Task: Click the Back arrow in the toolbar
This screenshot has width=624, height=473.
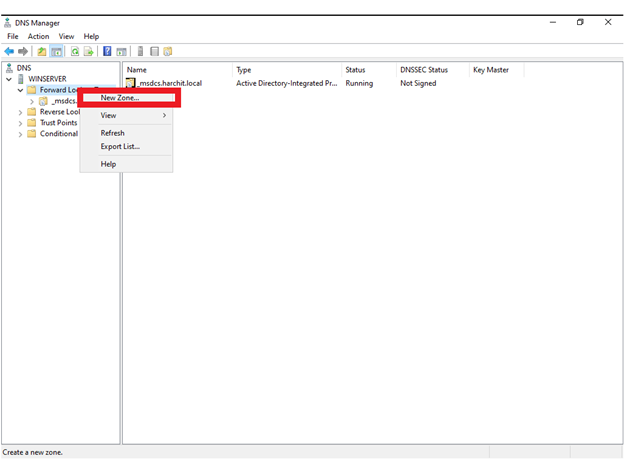Action: tap(9, 51)
